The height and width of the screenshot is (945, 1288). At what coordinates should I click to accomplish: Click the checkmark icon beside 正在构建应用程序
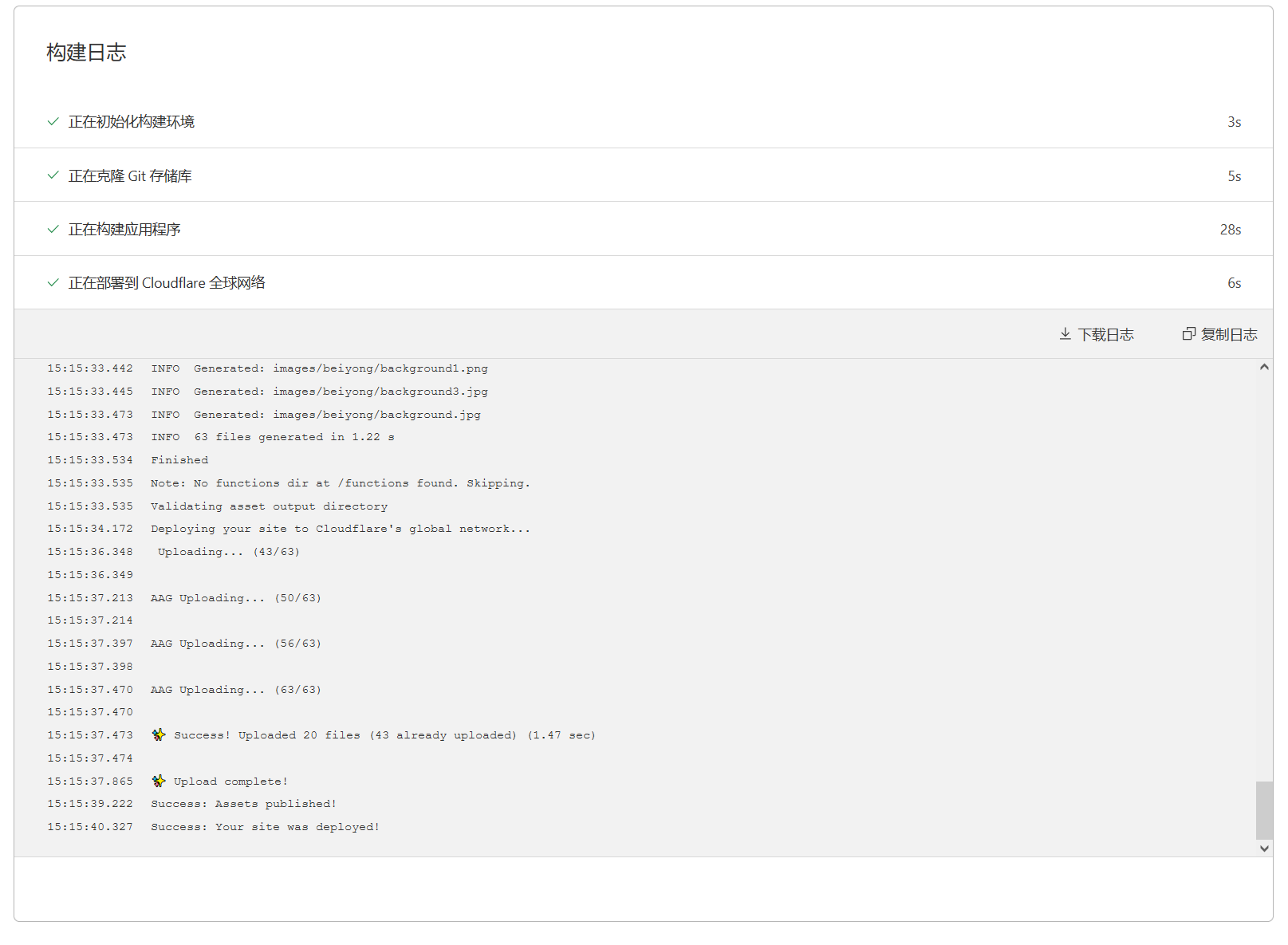[x=53, y=230]
